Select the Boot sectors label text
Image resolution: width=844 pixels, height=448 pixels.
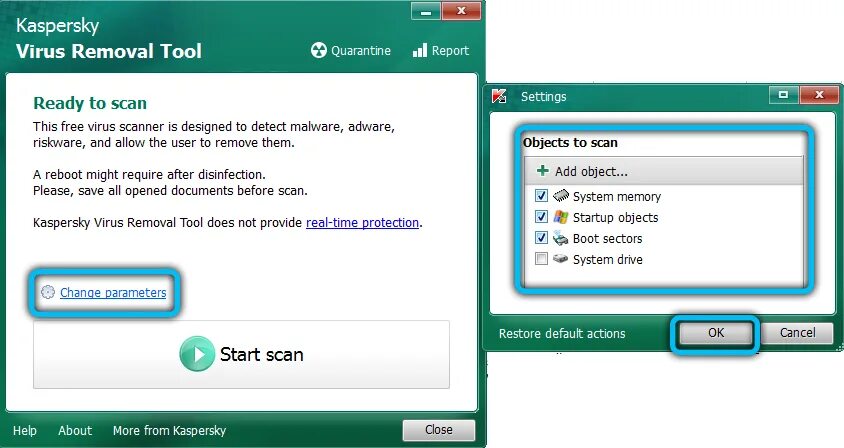607,239
